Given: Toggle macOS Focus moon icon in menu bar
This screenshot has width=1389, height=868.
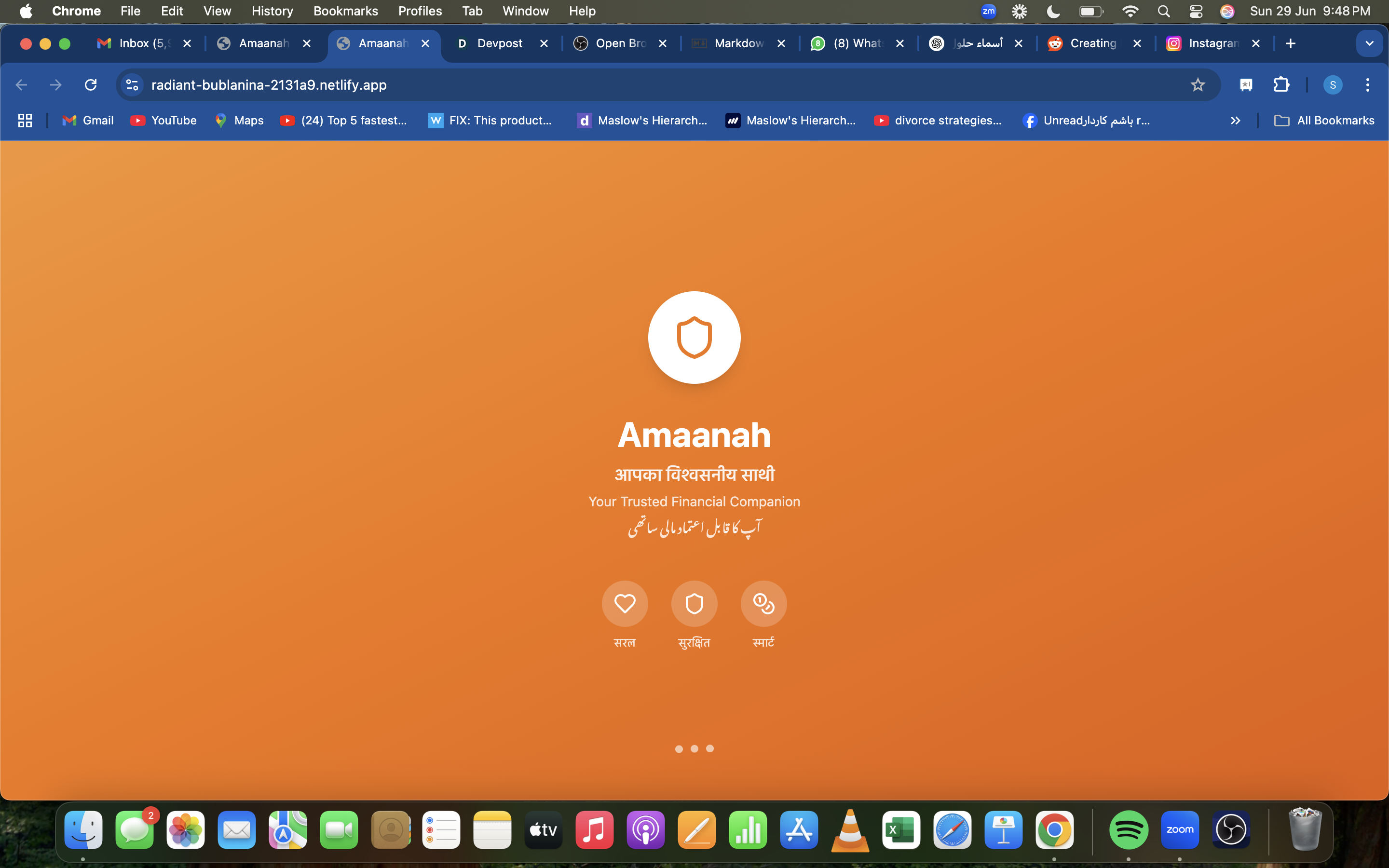Looking at the screenshot, I should click(x=1053, y=11).
